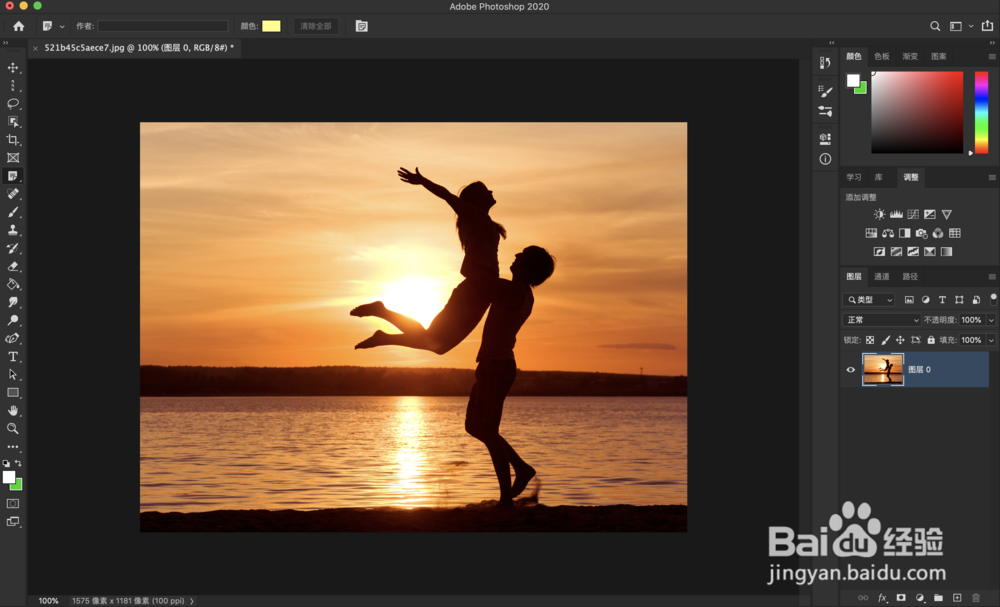Viewport: 1000px width, 607px height.
Task: Select the Frame tool
Action: pyautogui.click(x=13, y=157)
